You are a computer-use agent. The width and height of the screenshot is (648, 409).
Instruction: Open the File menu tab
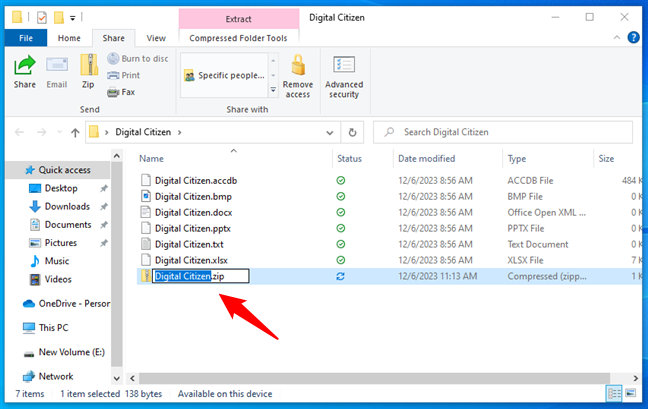pos(26,38)
